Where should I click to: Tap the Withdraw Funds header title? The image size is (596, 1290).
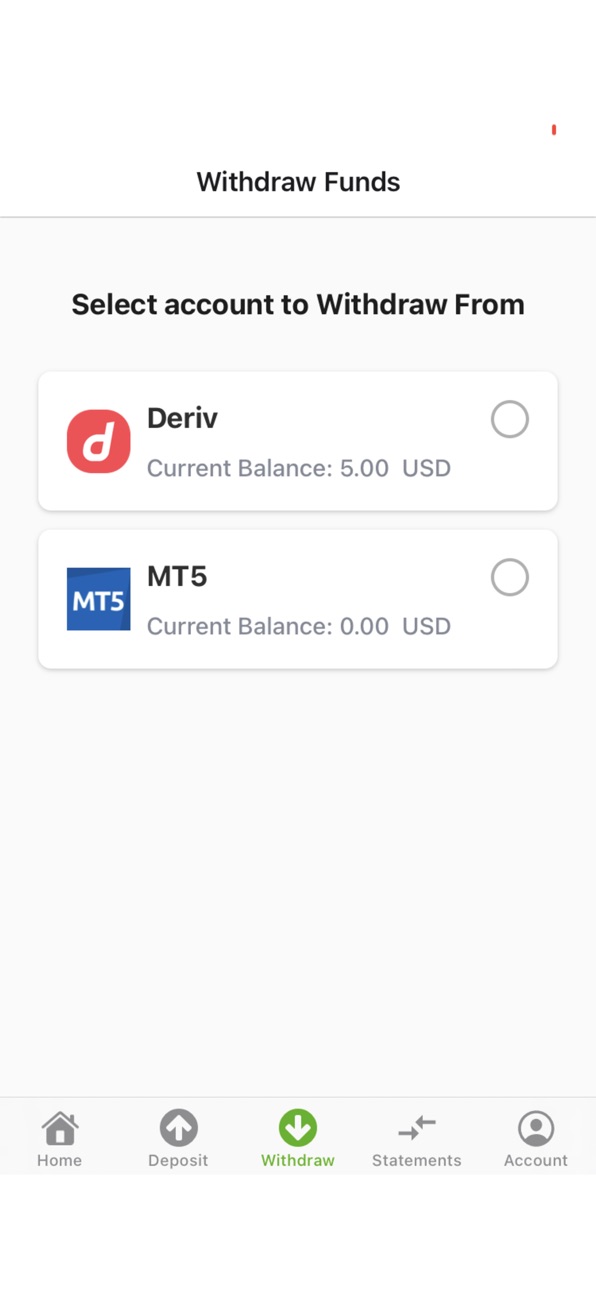(x=298, y=182)
